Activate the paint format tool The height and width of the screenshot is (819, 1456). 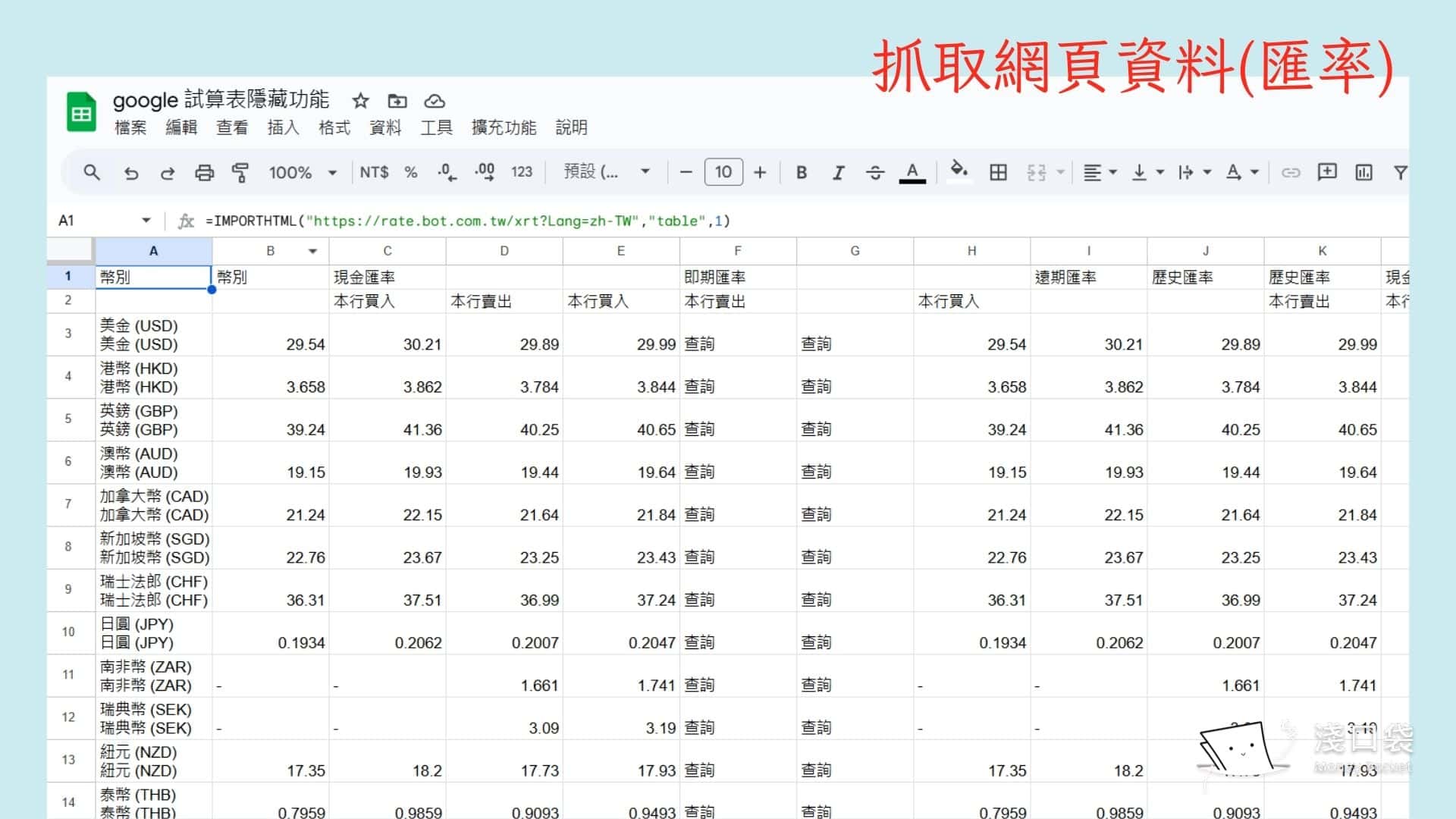[x=240, y=173]
